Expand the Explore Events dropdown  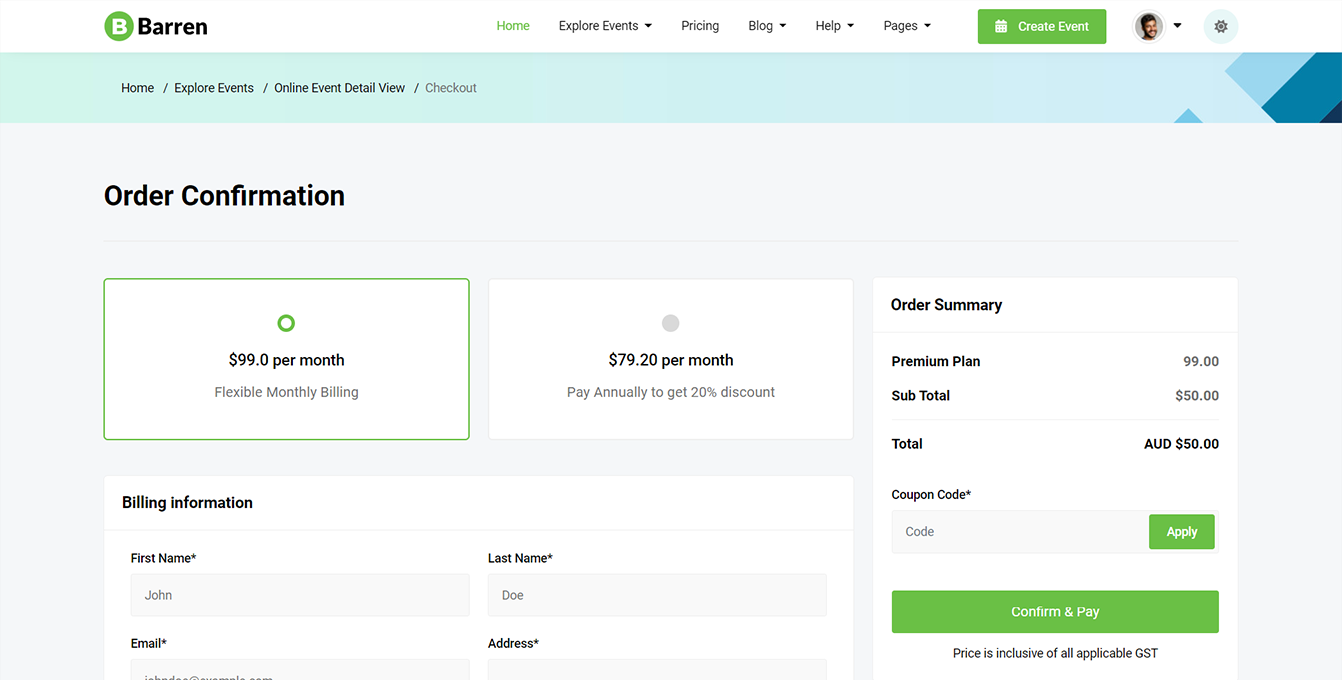click(605, 26)
